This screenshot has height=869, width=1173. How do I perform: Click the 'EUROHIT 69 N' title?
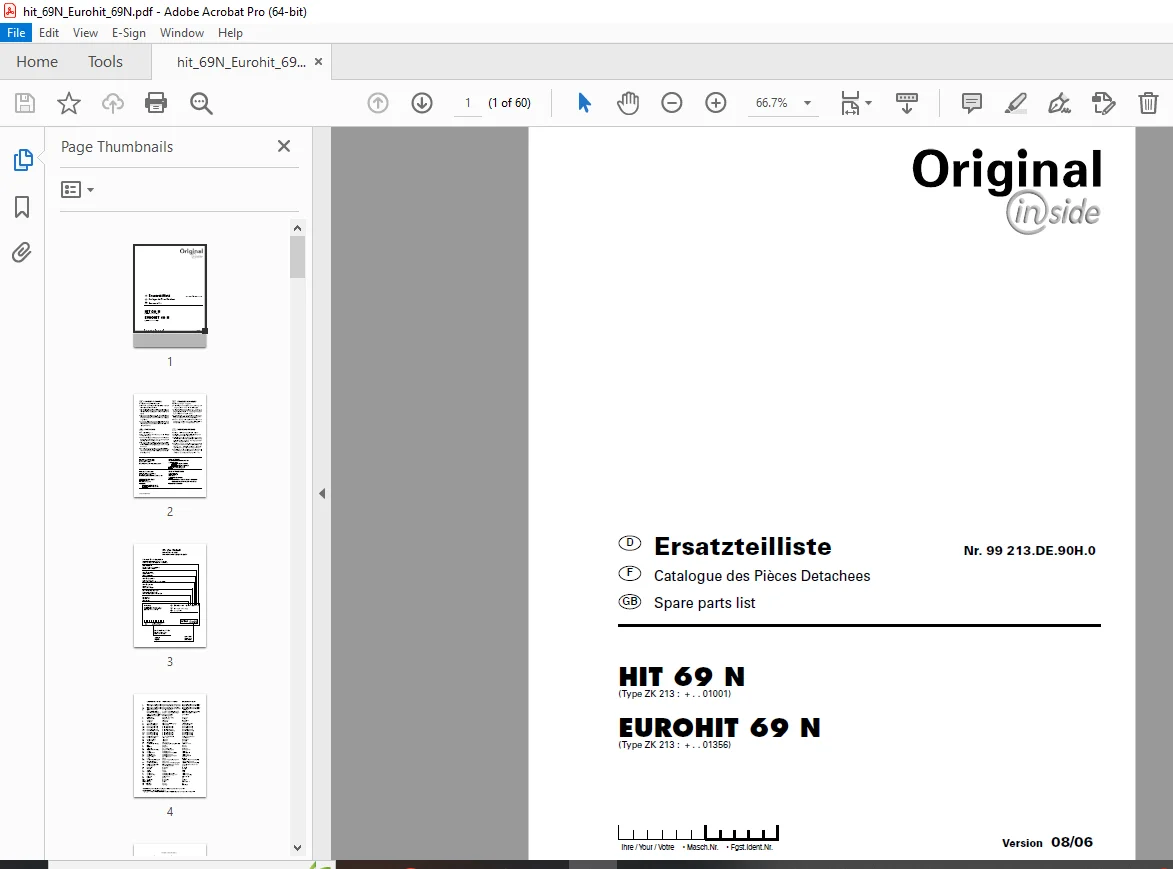click(x=720, y=728)
